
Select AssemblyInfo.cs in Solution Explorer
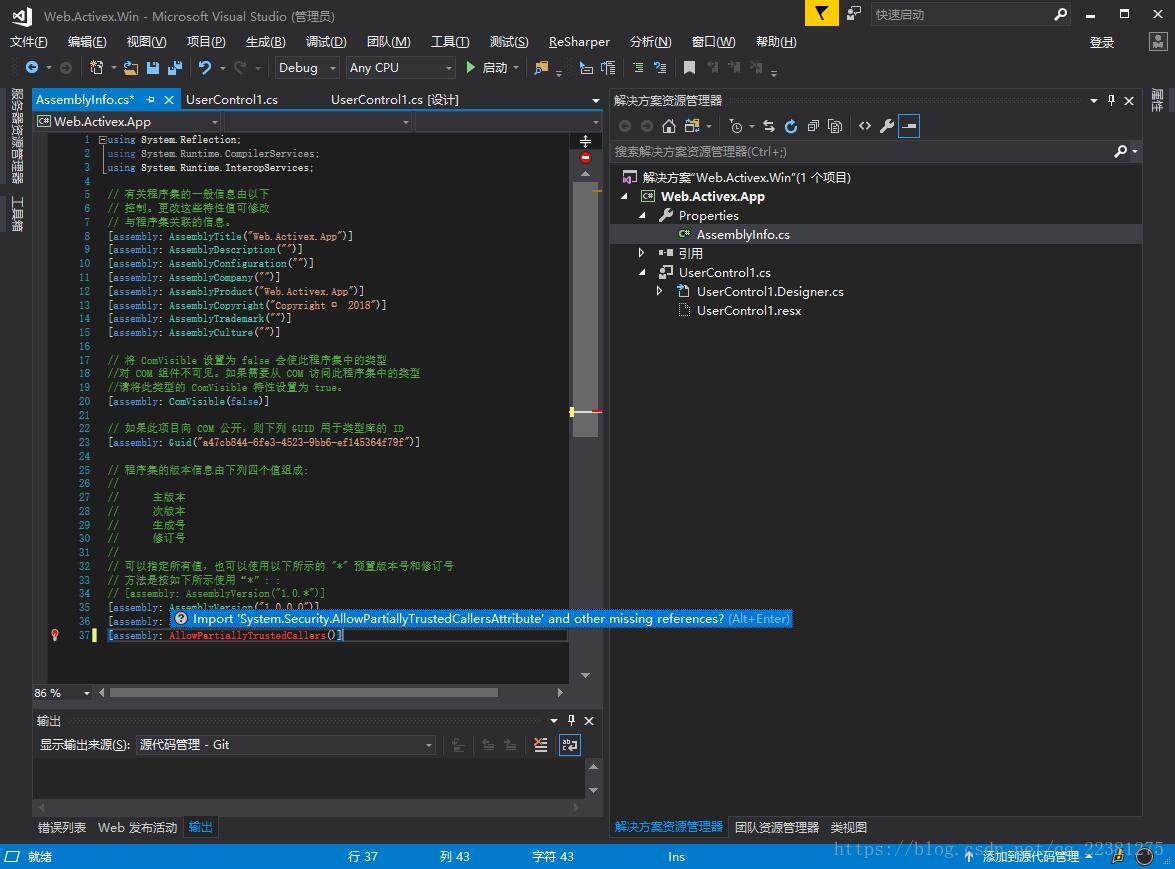743,234
